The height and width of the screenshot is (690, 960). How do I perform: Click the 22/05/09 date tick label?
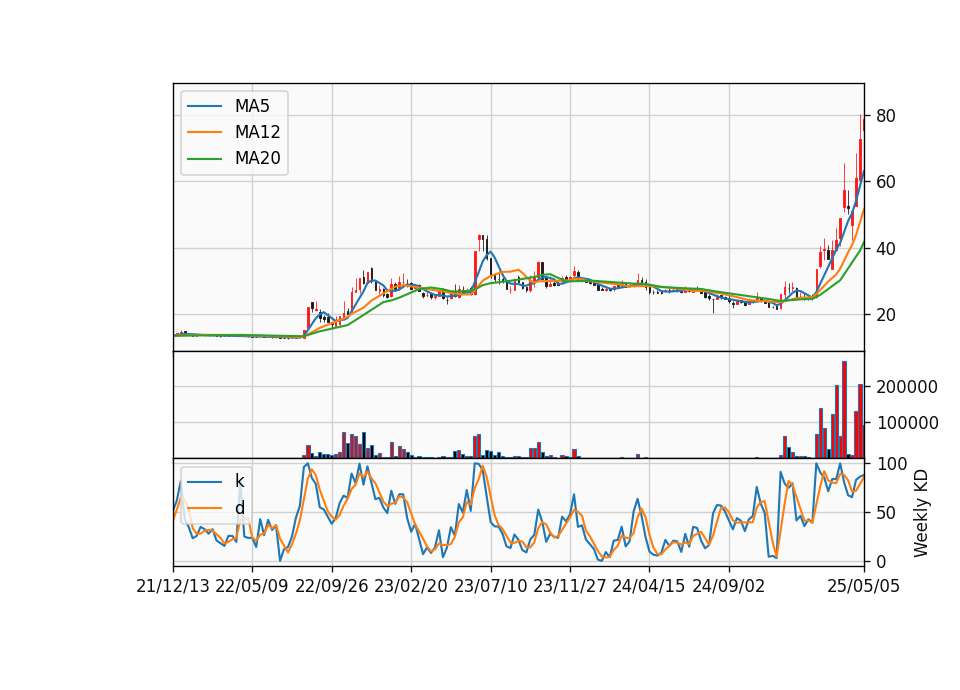point(252,587)
